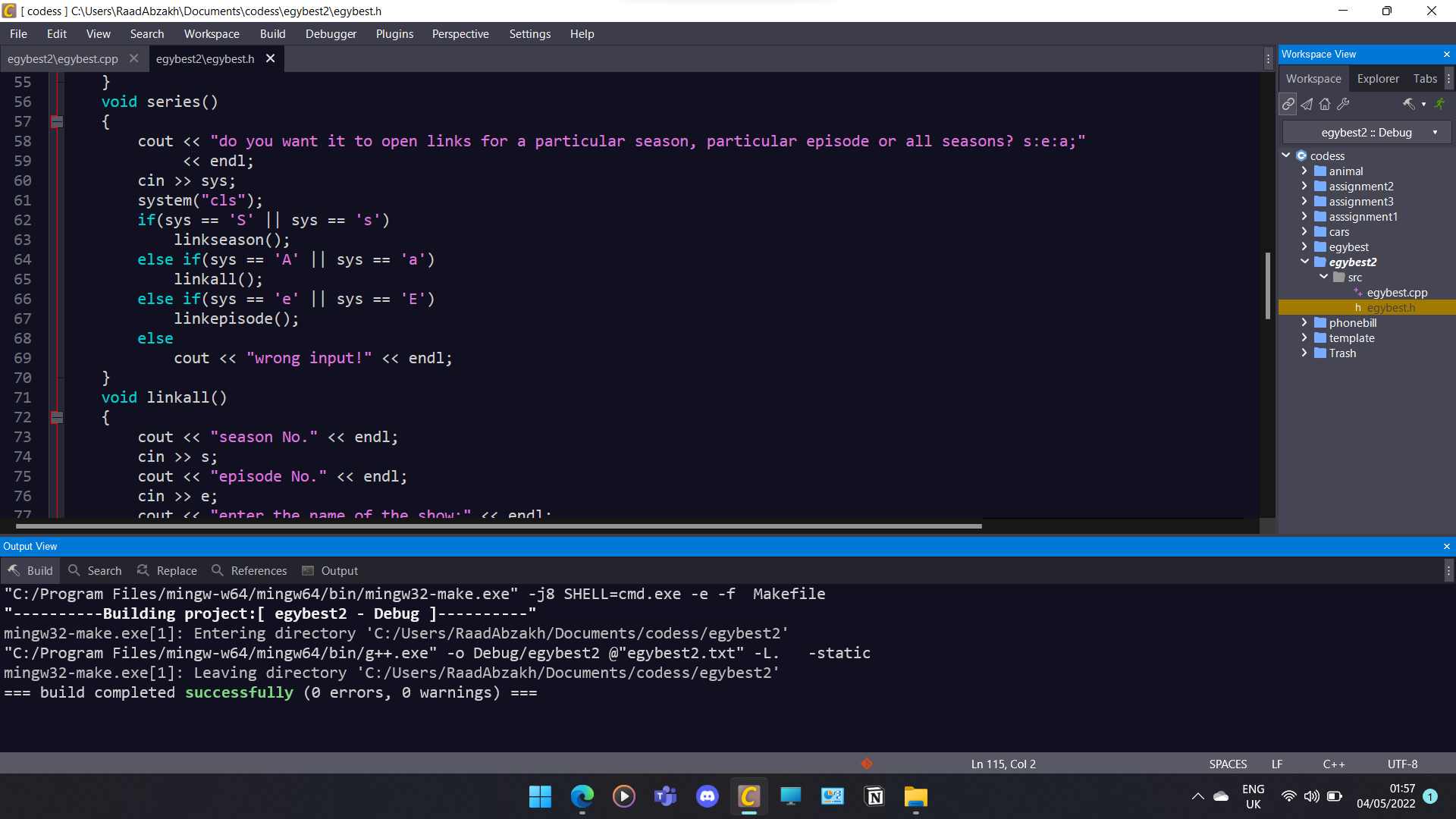The height and width of the screenshot is (819, 1456).
Task: Open Microsoft Teams from the taskbar
Action: (x=665, y=796)
